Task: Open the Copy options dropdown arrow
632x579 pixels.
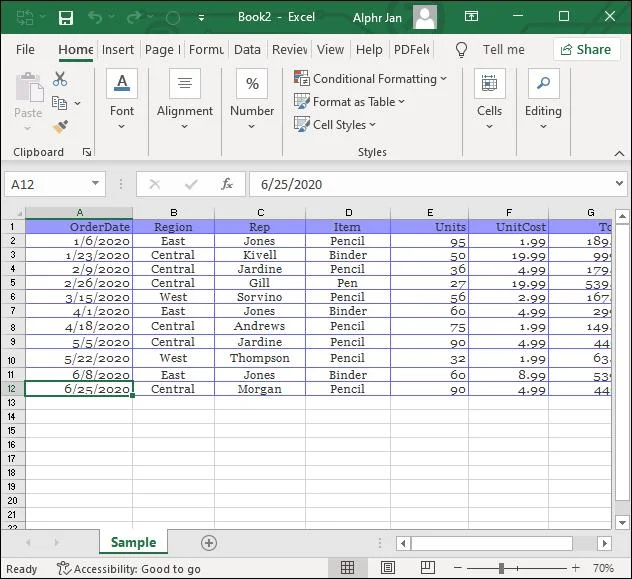Action: (x=77, y=104)
